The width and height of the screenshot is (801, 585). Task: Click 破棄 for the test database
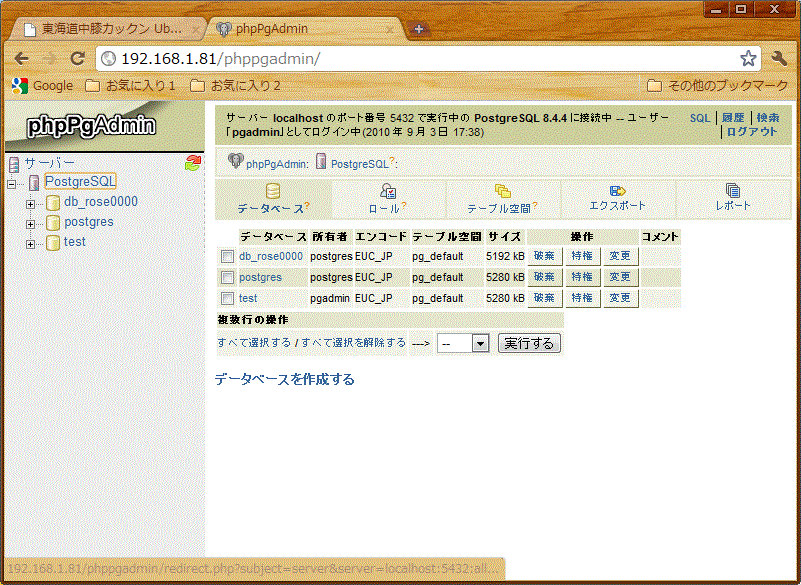click(x=545, y=298)
